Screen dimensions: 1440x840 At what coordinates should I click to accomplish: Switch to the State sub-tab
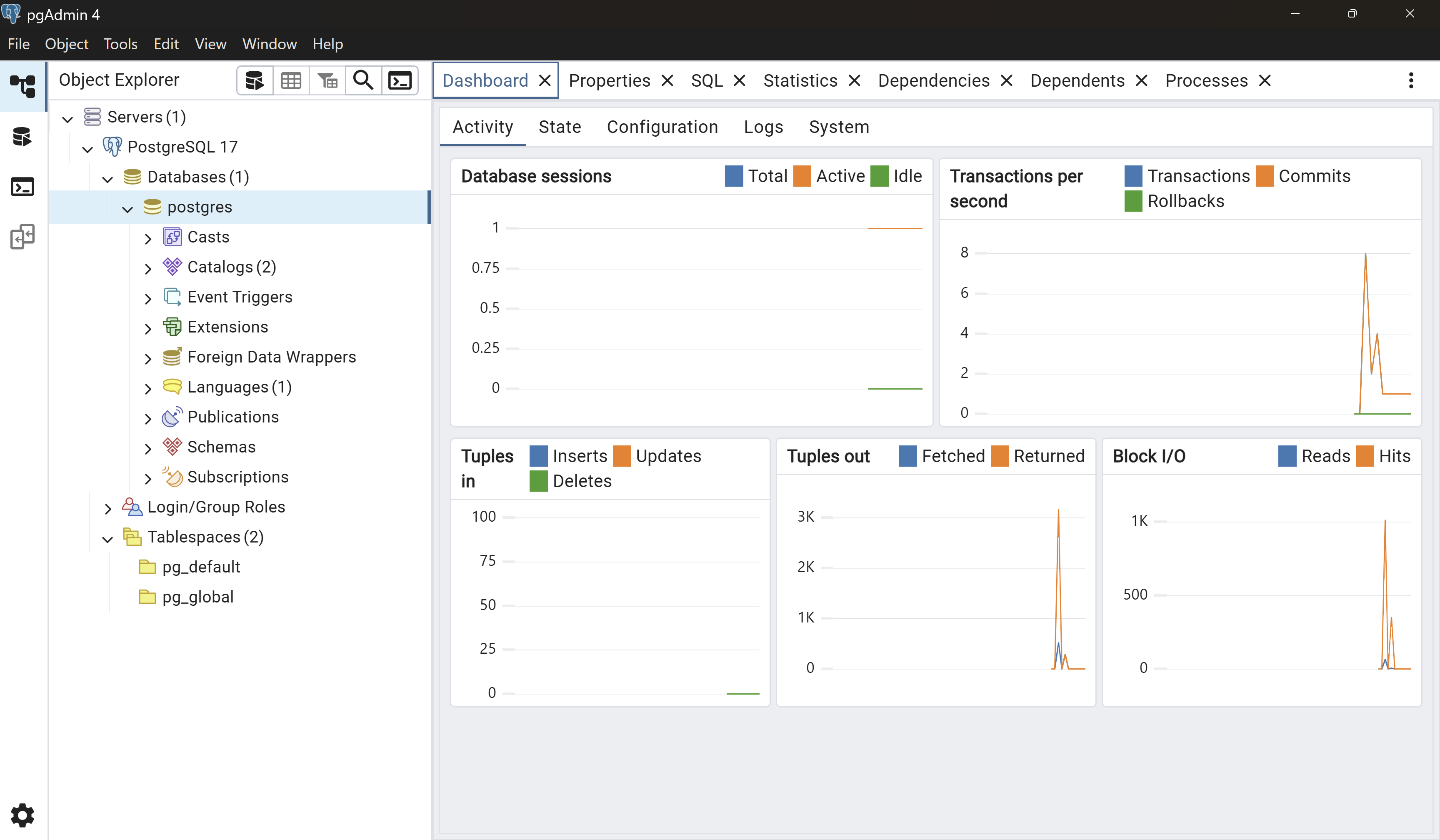pyautogui.click(x=560, y=127)
